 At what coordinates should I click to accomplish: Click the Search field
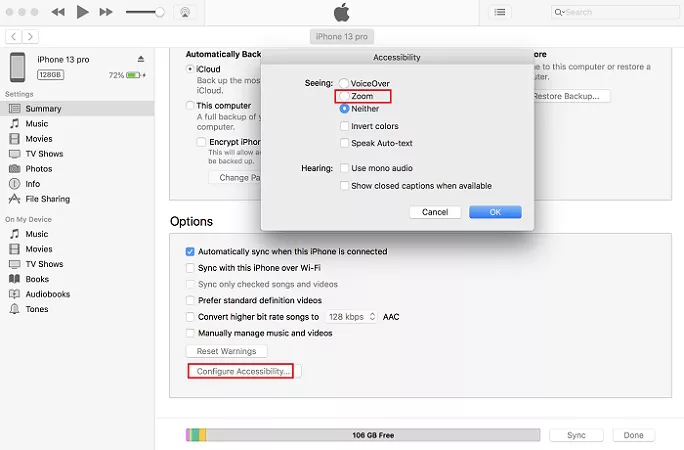[x=615, y=12]
